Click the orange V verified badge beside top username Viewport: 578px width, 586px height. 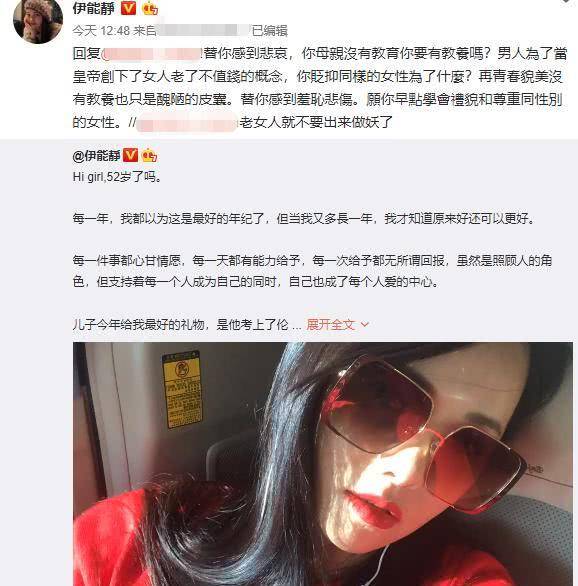129,7
